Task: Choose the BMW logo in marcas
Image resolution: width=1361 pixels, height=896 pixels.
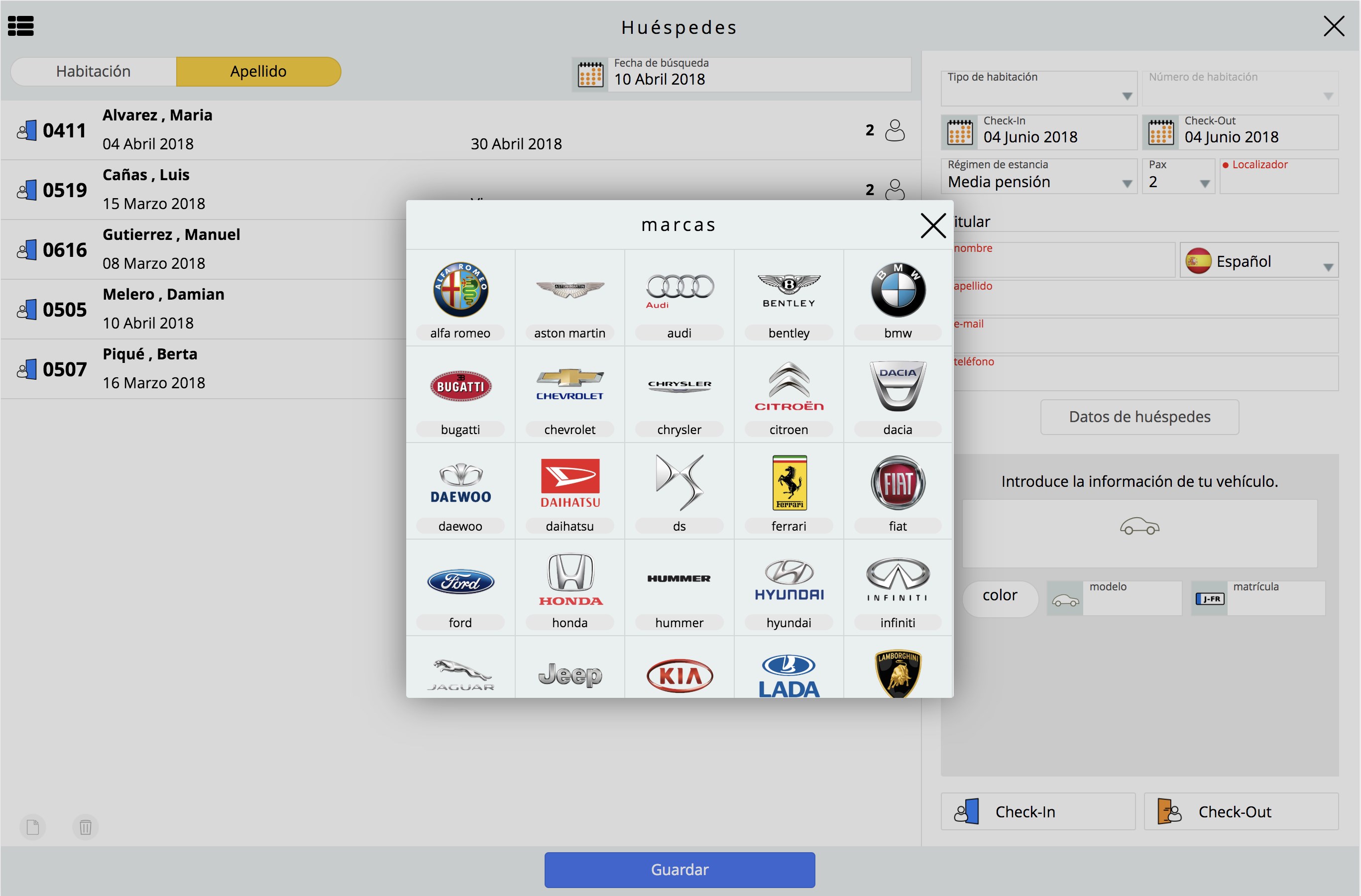Action: [x=898, y=290]
